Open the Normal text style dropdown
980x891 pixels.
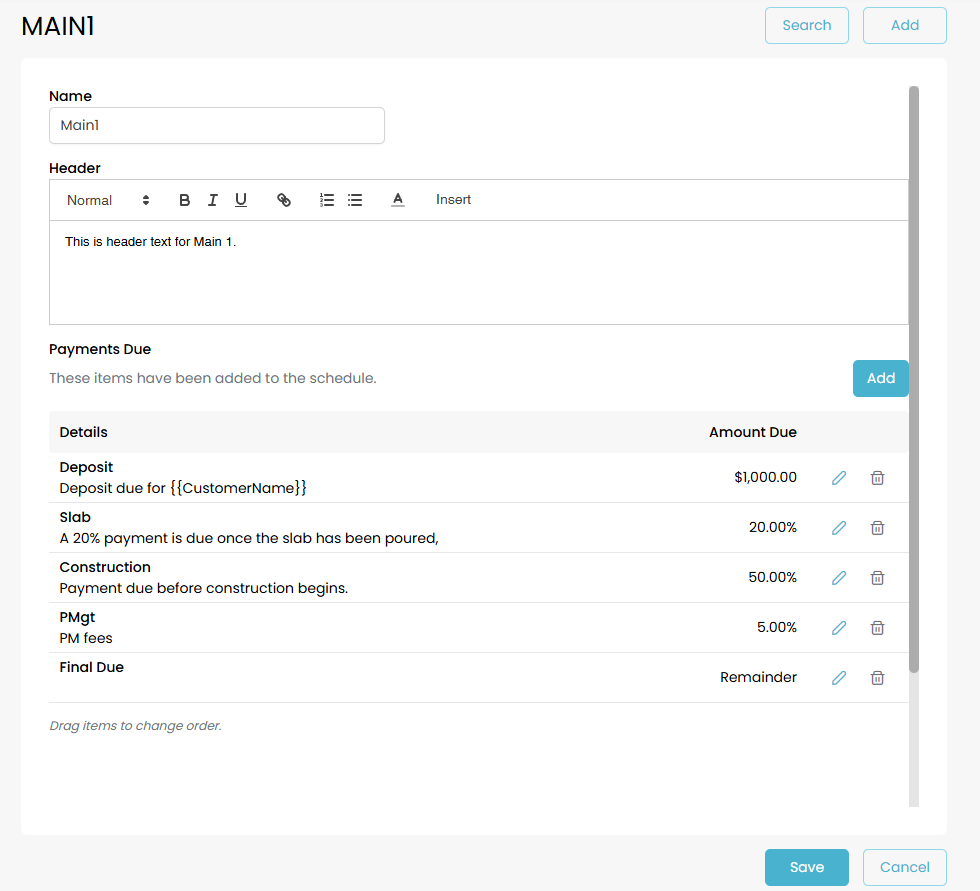point(108,200)
